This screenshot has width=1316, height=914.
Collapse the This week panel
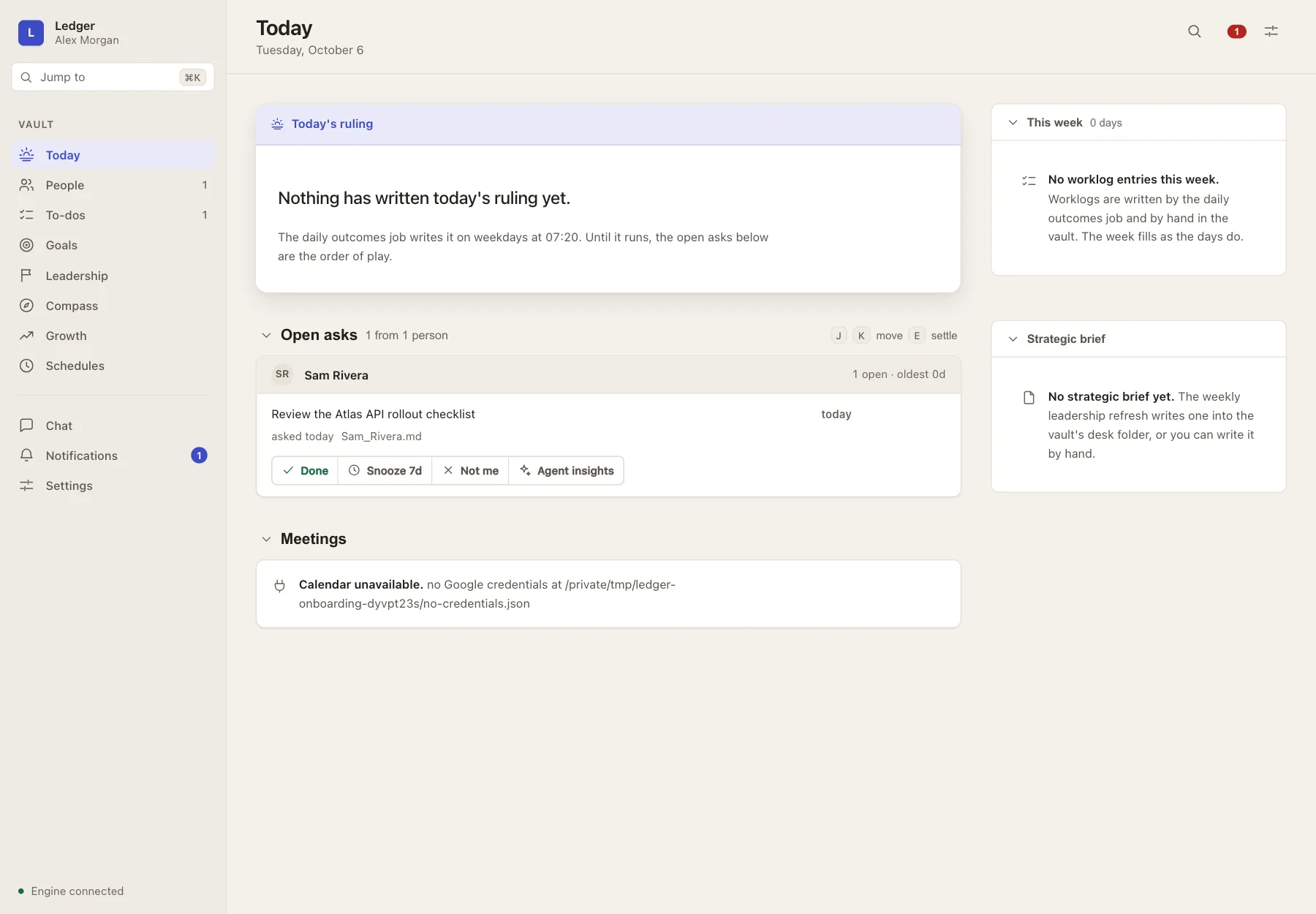1013,123
